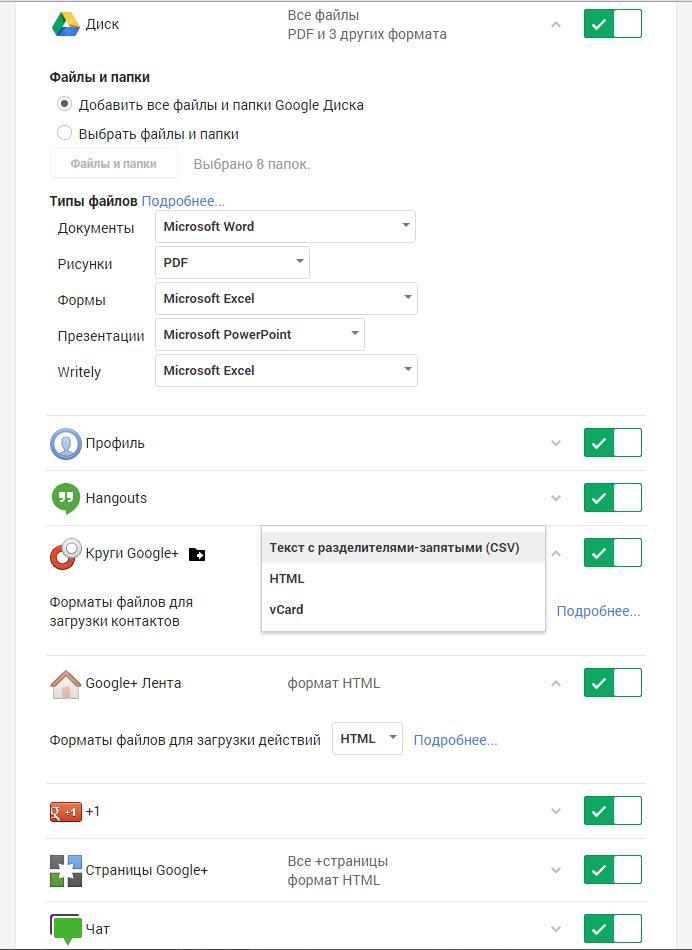This screenshot has width=692, height=950.
Task: Collapse the Круги Google+ chevron
Action: coord(556,553)
